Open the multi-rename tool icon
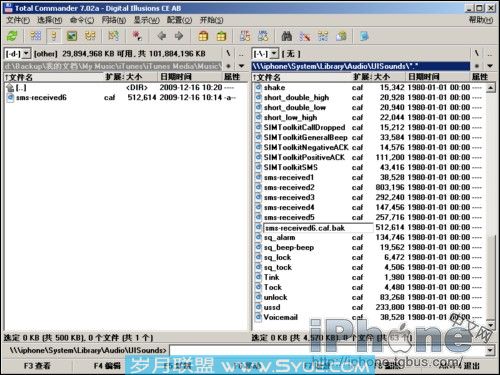This screenshot has height=375, width=500. [304, 36]
